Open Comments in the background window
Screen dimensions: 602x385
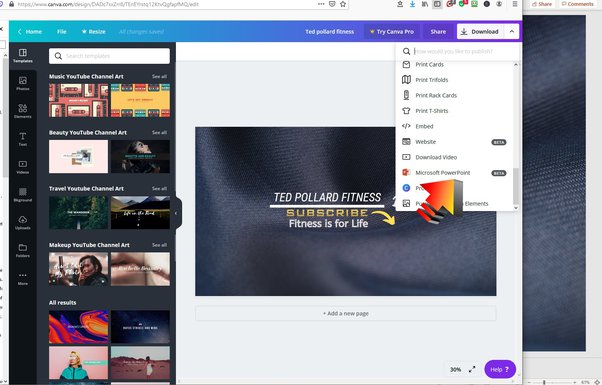tap(577, 4)
